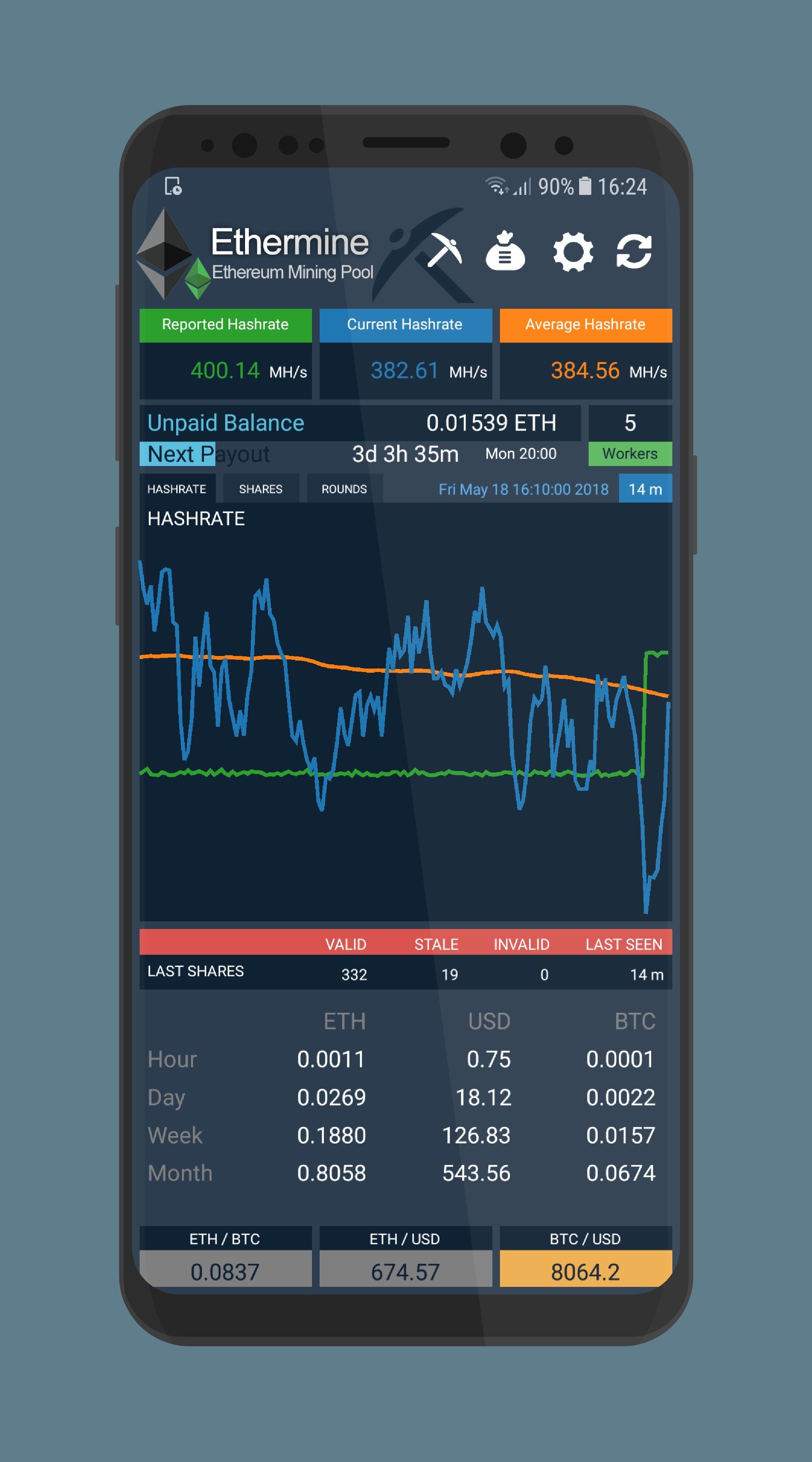Tap the screenshot notification icon in status bar
This screenshot has height=1462, width=812.
coord(173,185)
